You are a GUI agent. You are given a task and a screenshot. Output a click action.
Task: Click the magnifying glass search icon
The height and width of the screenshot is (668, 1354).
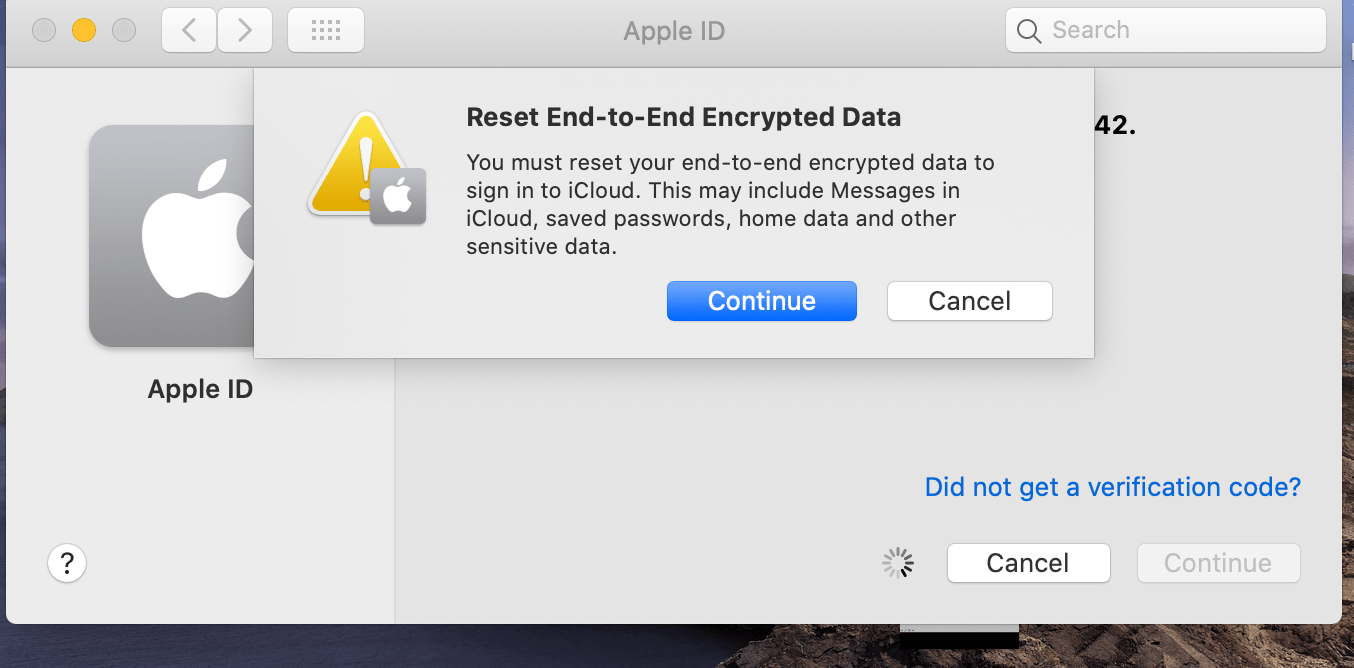(1029, 31)
